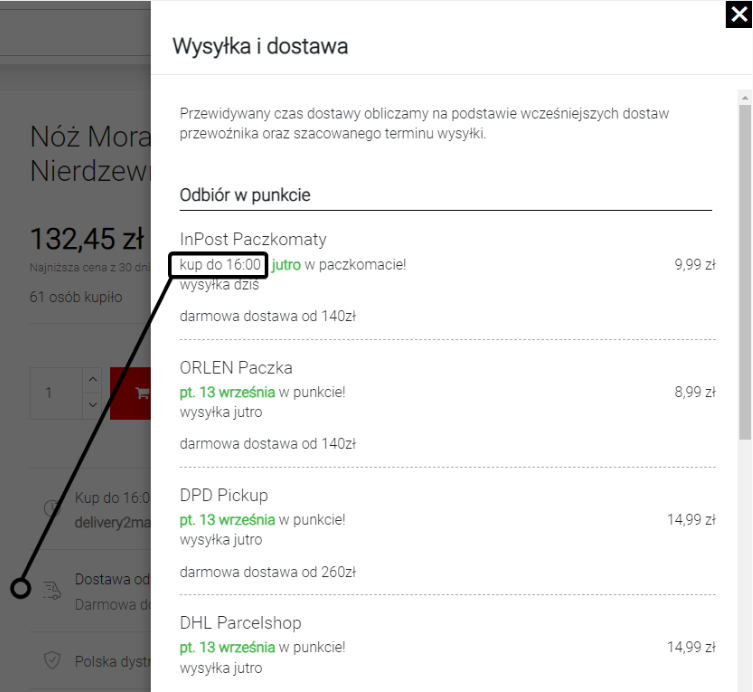Click the red add-to-cart button
The width and height of the screenshot is (753, 692).
click(x=130, y=393)
